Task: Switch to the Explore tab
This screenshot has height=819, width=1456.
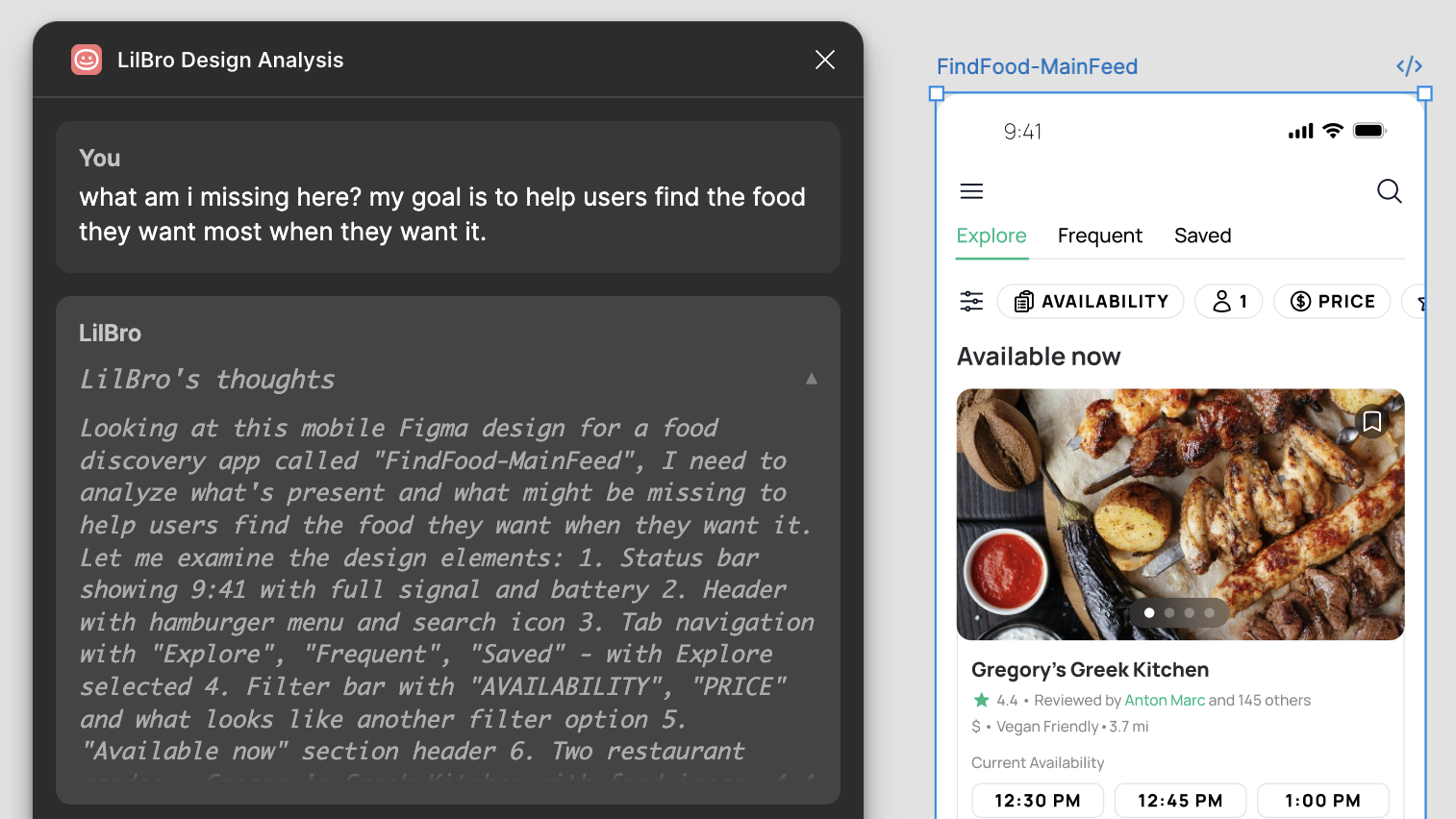Action: pos(992,236)
